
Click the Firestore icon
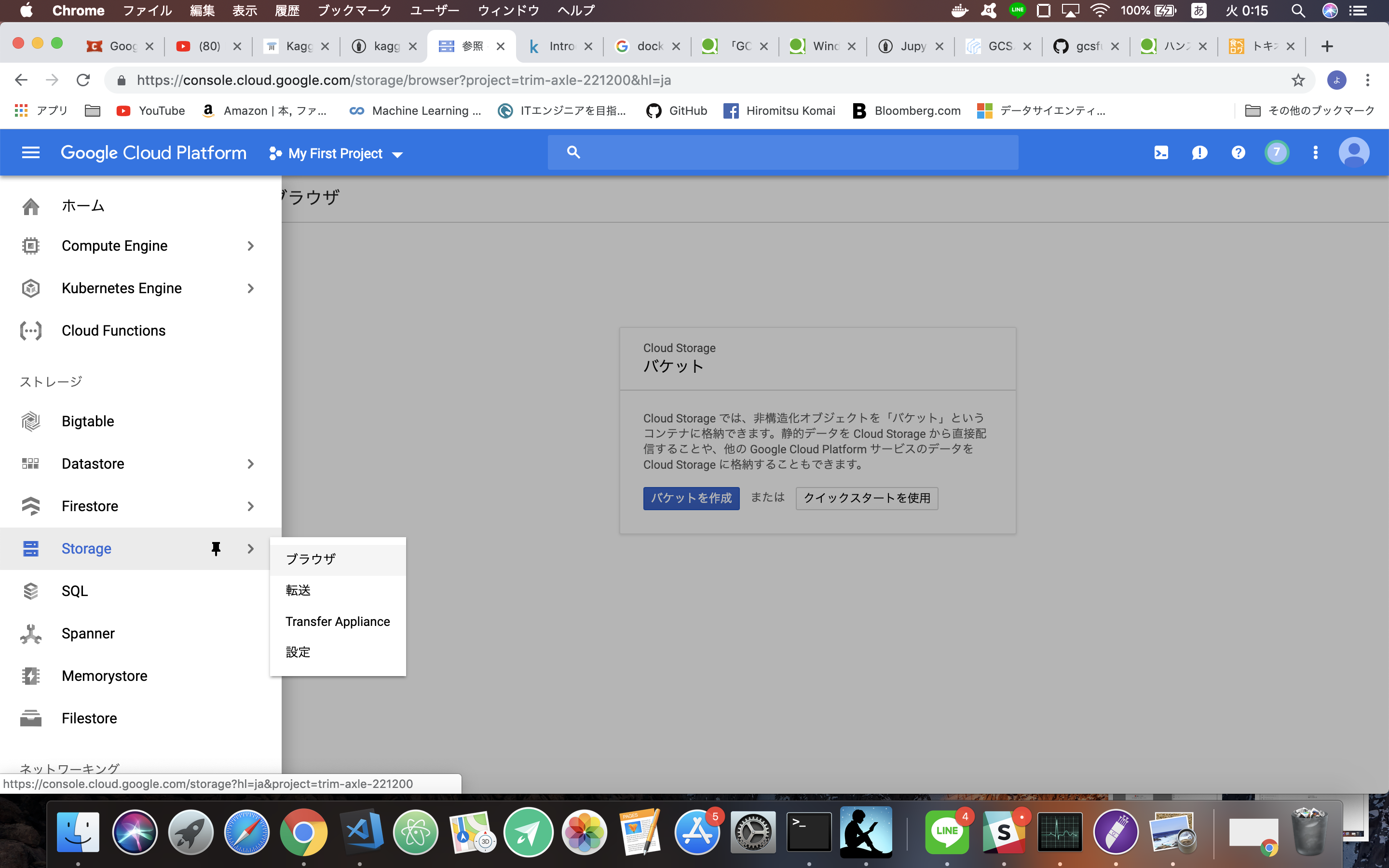tap(30, 506)
